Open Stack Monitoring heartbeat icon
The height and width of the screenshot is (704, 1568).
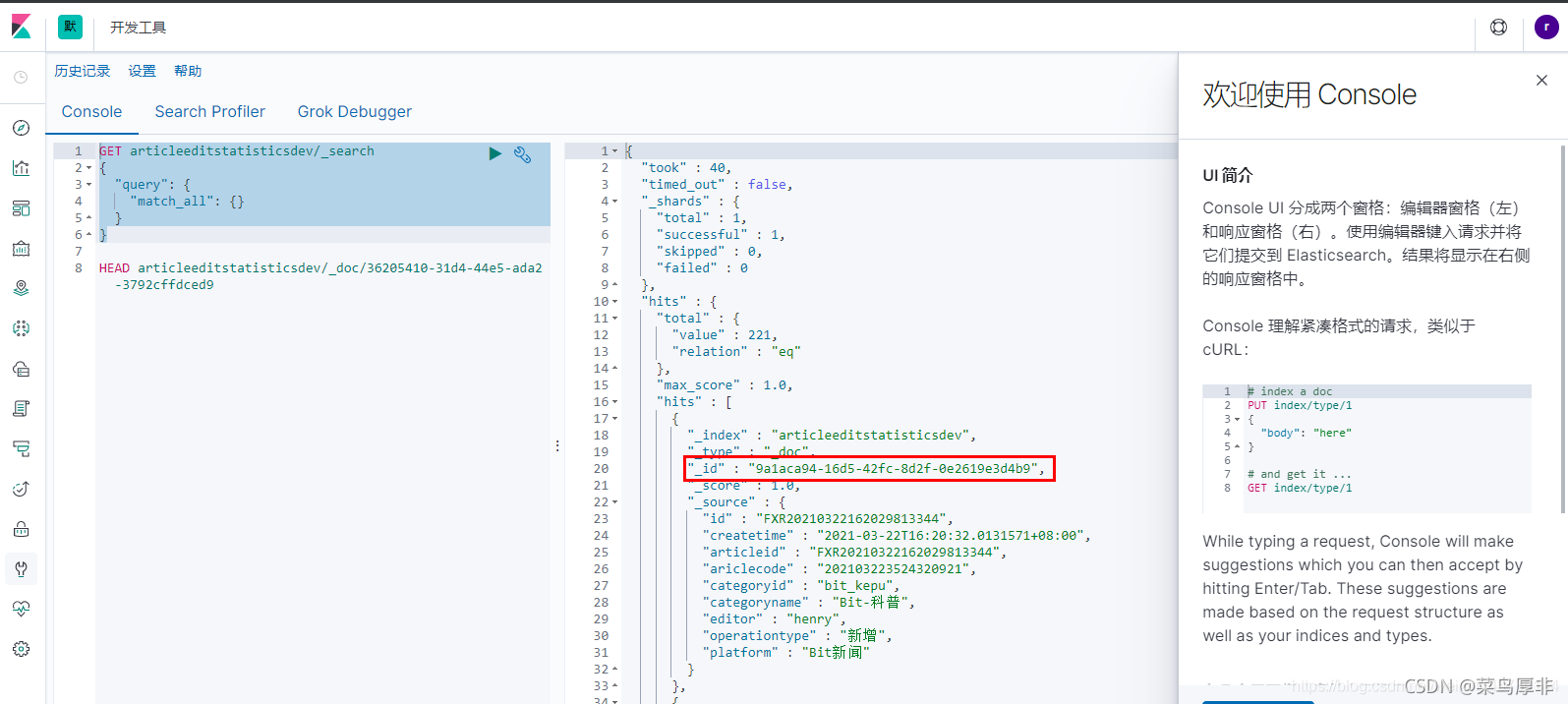pyautogui.click(x=21, y=609)
